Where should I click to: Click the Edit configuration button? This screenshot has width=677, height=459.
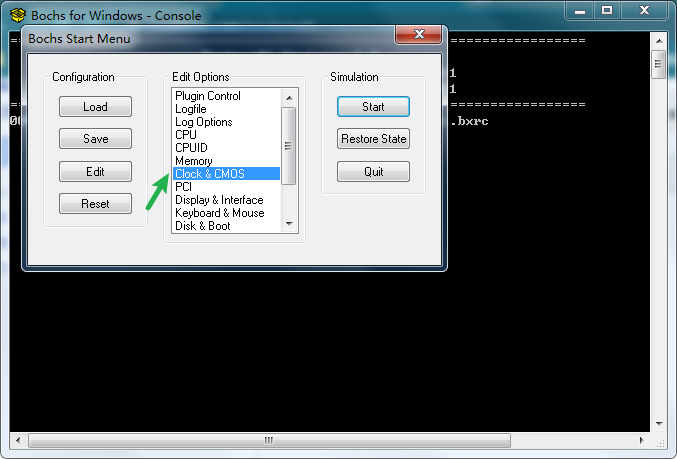(95, 171)
